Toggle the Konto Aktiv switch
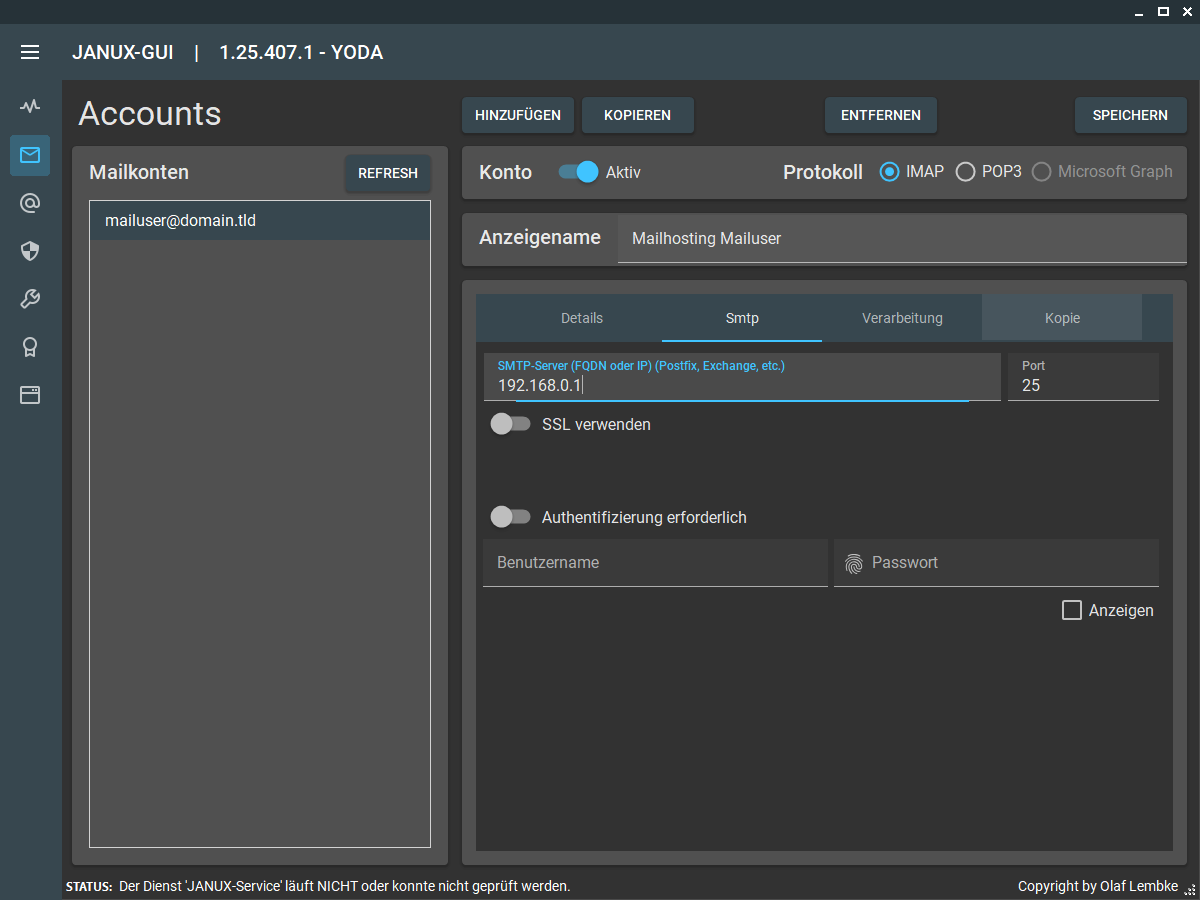The height and width of the screenshot is (900, 1200). pyautogui.click(x=578, y=172)
